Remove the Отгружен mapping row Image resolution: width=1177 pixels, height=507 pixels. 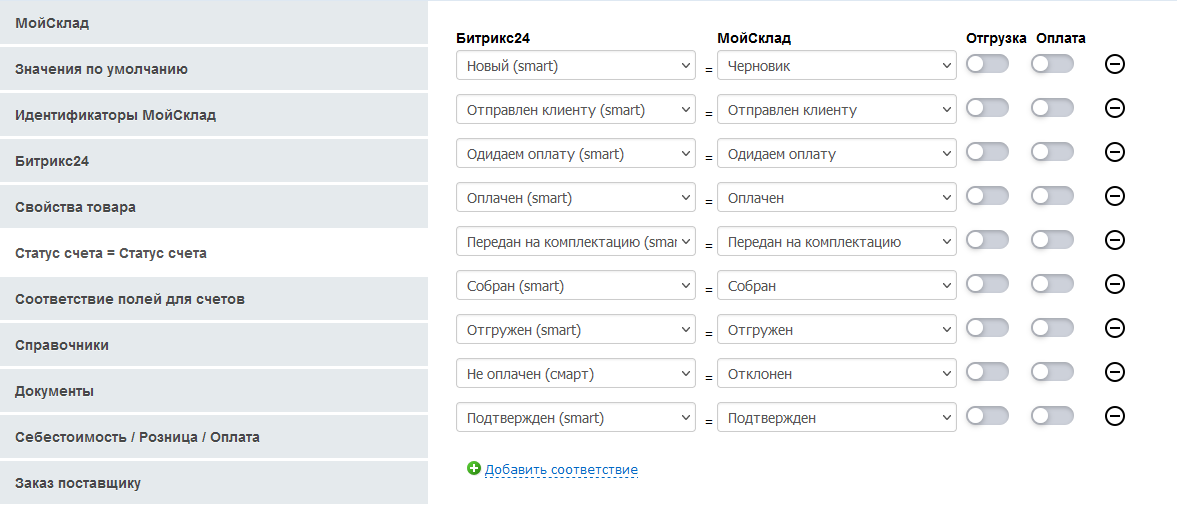[x=1115, y=329]
